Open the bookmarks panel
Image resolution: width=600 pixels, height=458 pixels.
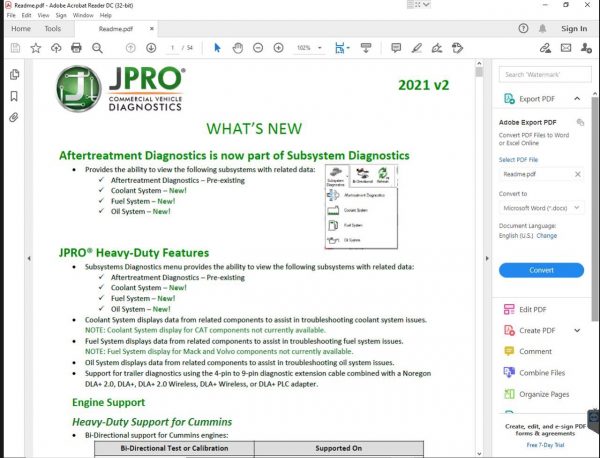[x=14, y=96]
